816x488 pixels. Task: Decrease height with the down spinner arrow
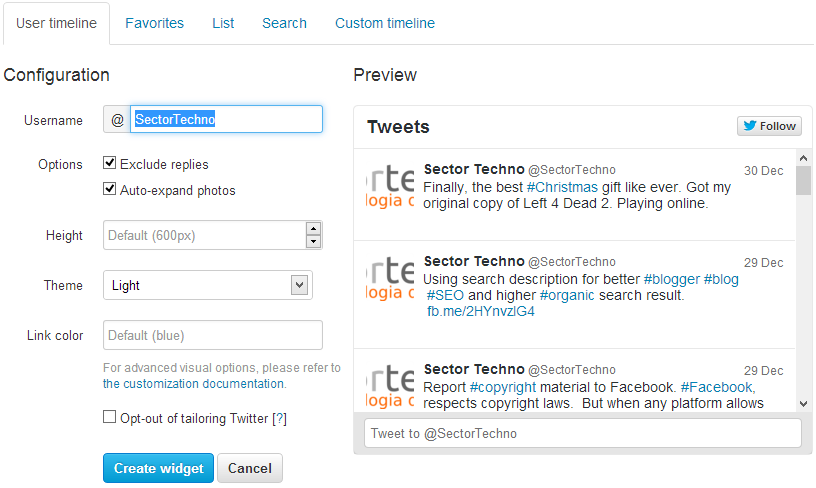[313, 242]
